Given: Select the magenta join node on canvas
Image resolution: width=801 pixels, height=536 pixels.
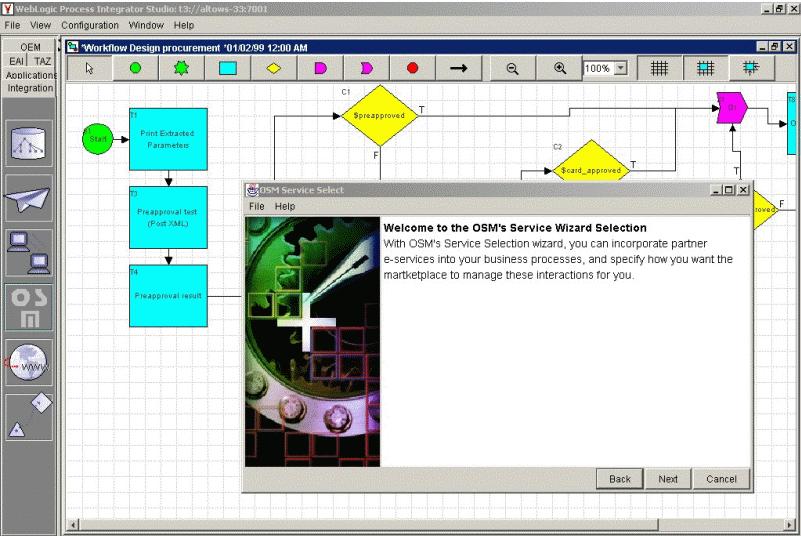Looking at the screenshot, I should click(x=732, y=108).
